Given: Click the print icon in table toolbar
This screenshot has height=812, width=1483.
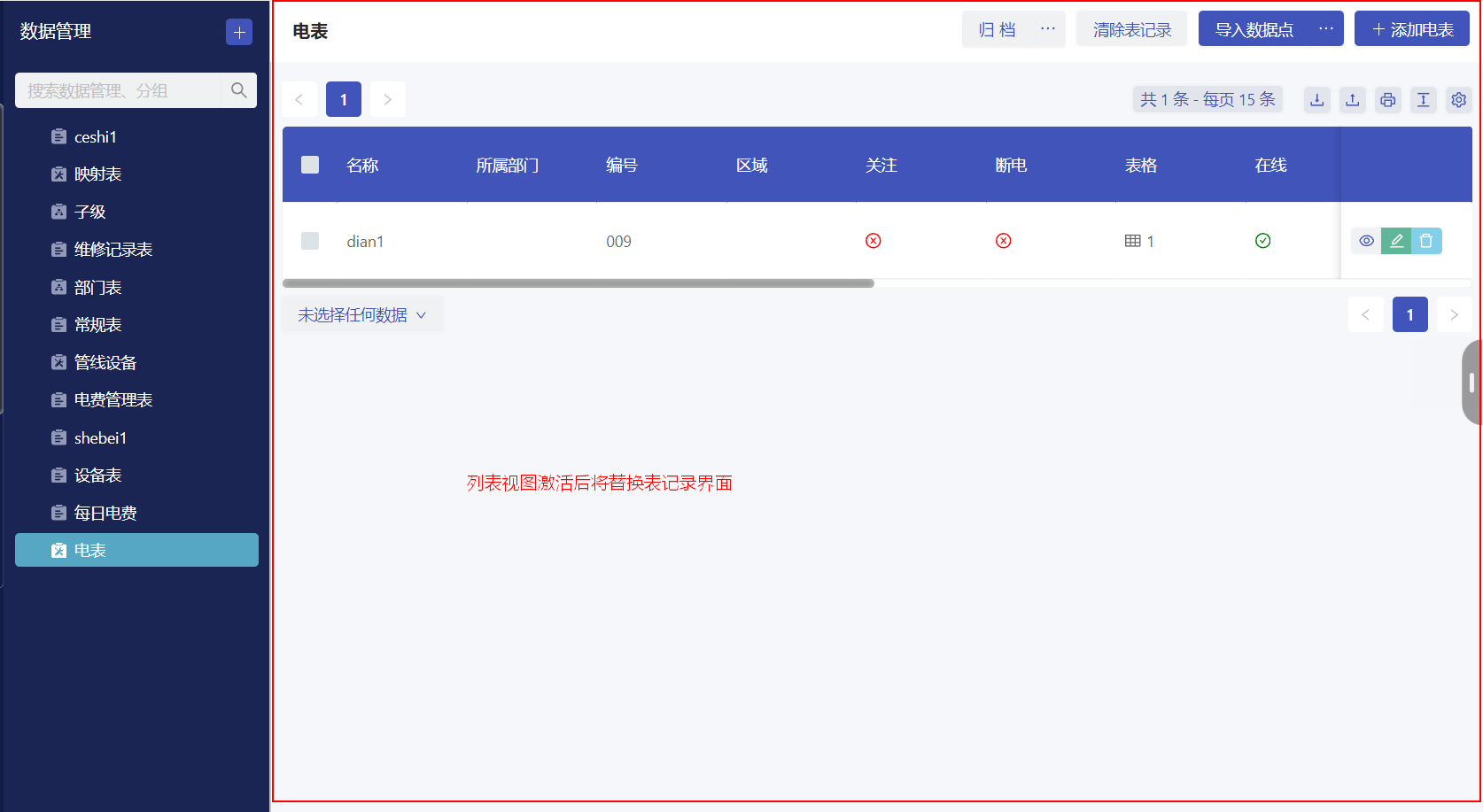Looking at the screenshot, I should (x=1388, y=100).
